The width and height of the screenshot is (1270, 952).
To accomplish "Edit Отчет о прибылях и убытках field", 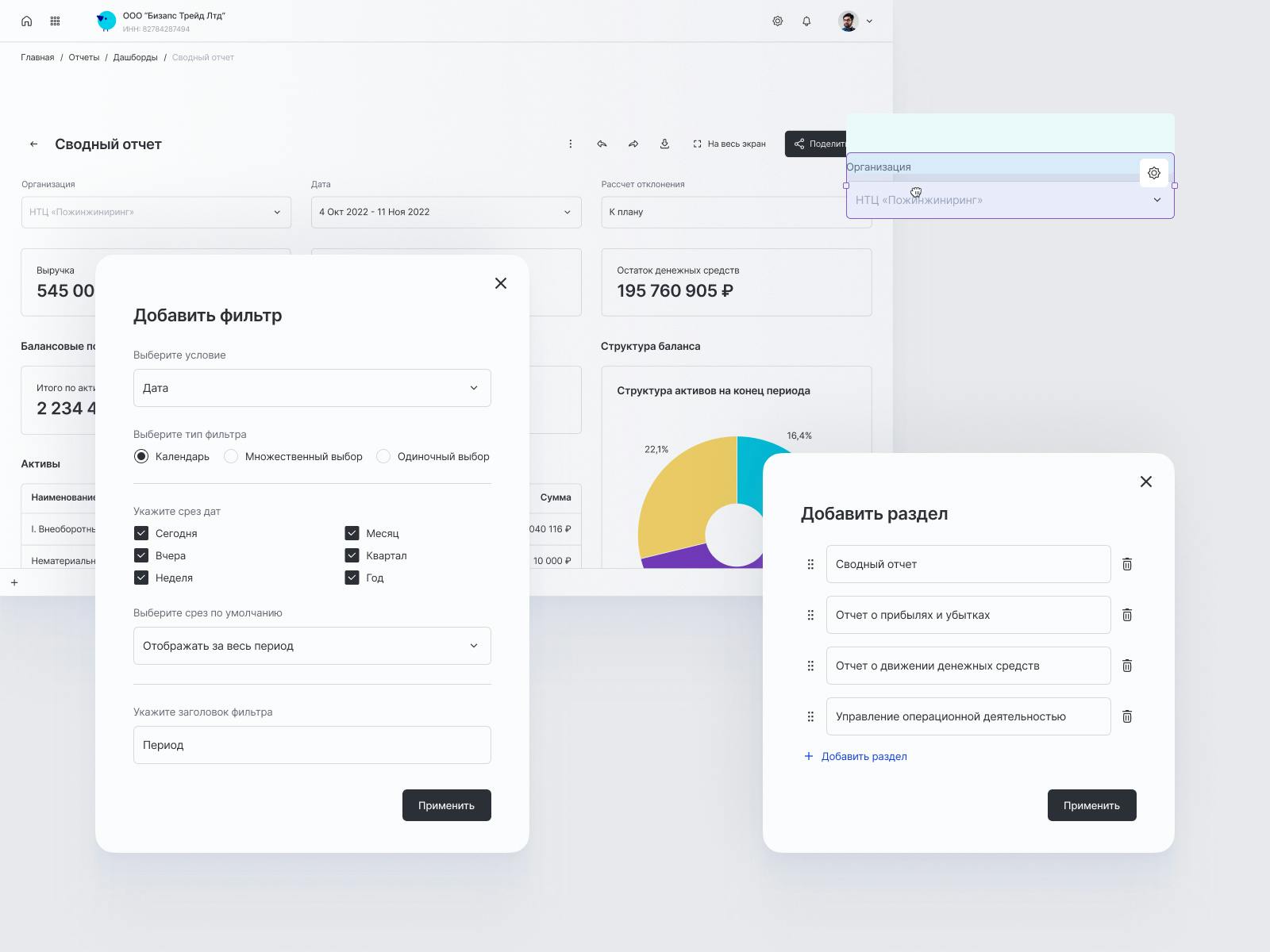I will point(968,615).
